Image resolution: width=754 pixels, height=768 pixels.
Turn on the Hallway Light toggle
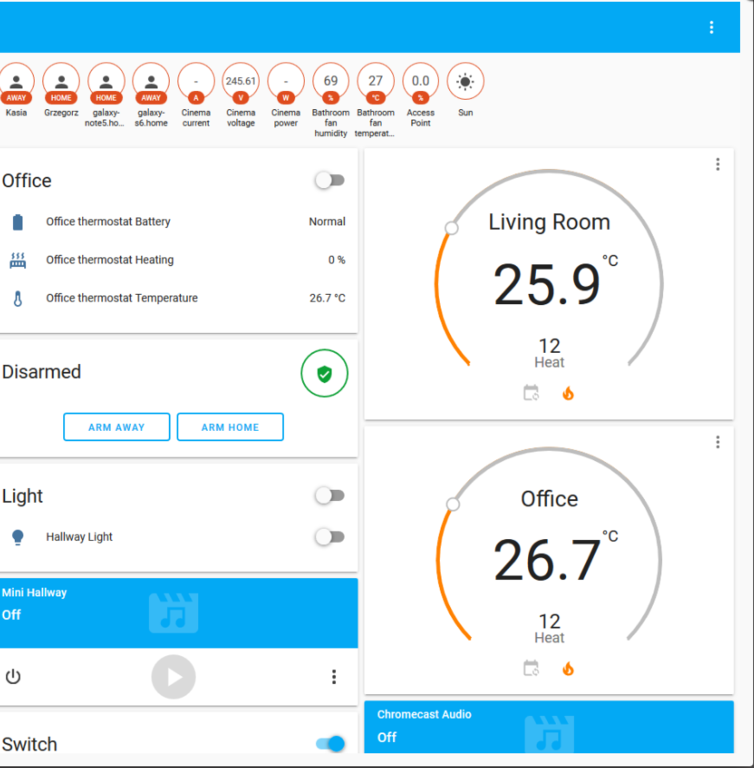point(329,537)
